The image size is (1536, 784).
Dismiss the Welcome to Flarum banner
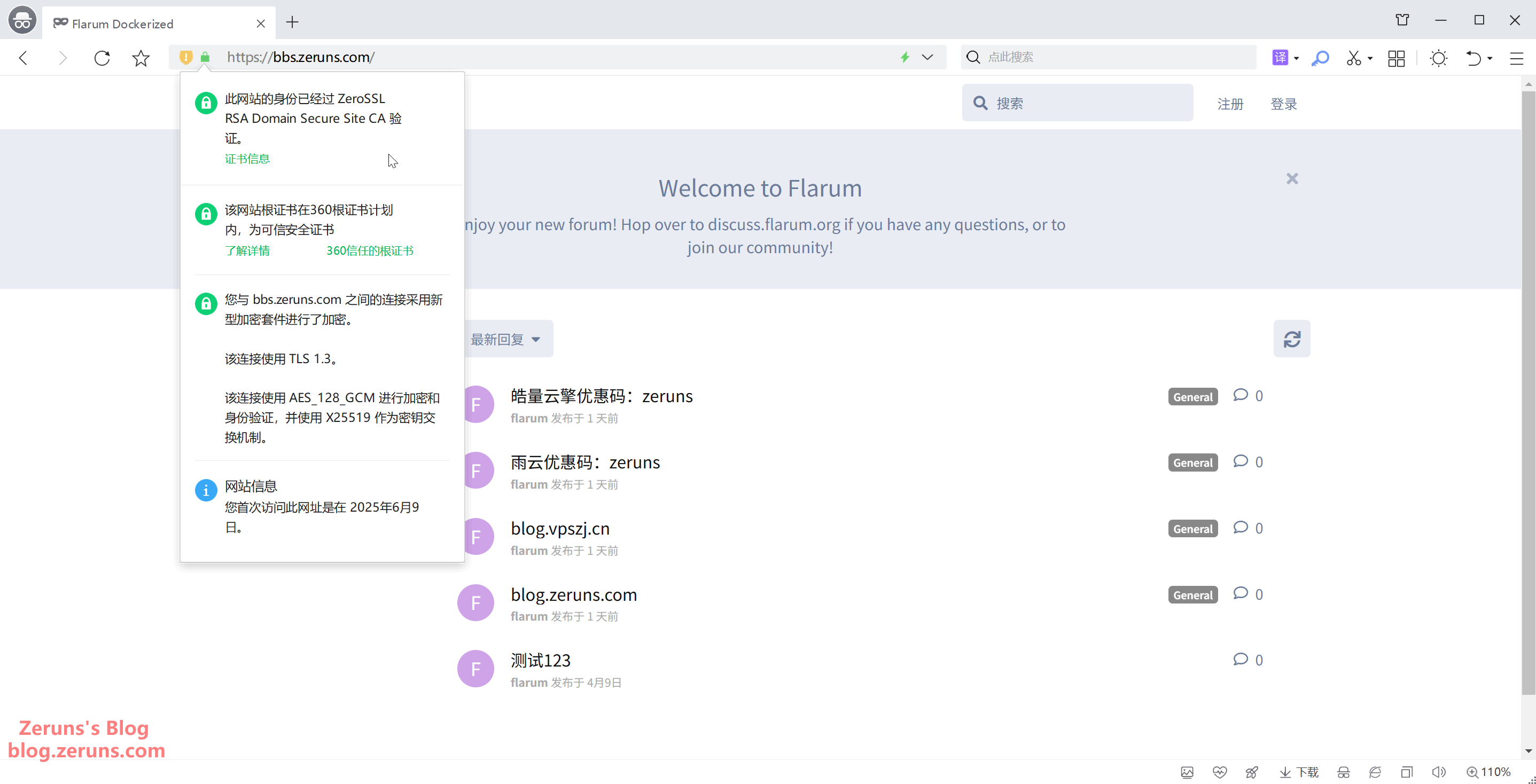1291,179
